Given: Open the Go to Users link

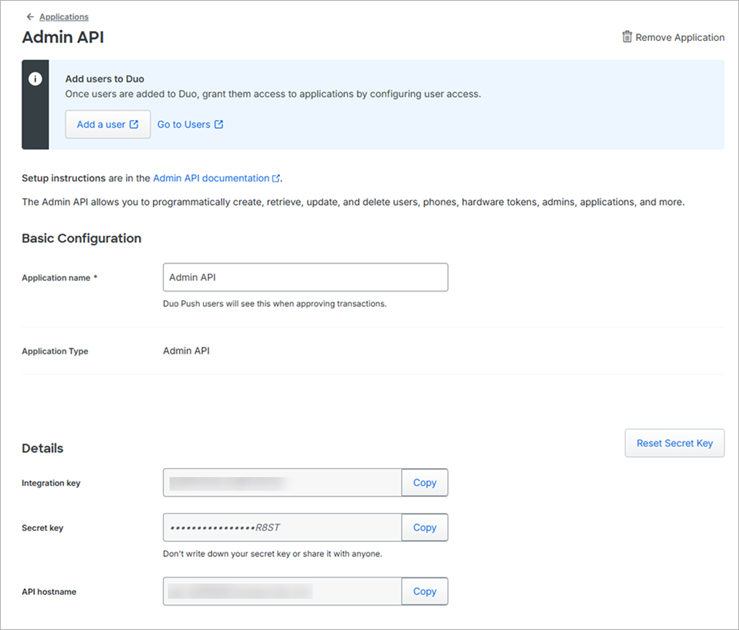Looking at the screenshot, I should pyautogui.click(x=190, y=124).
